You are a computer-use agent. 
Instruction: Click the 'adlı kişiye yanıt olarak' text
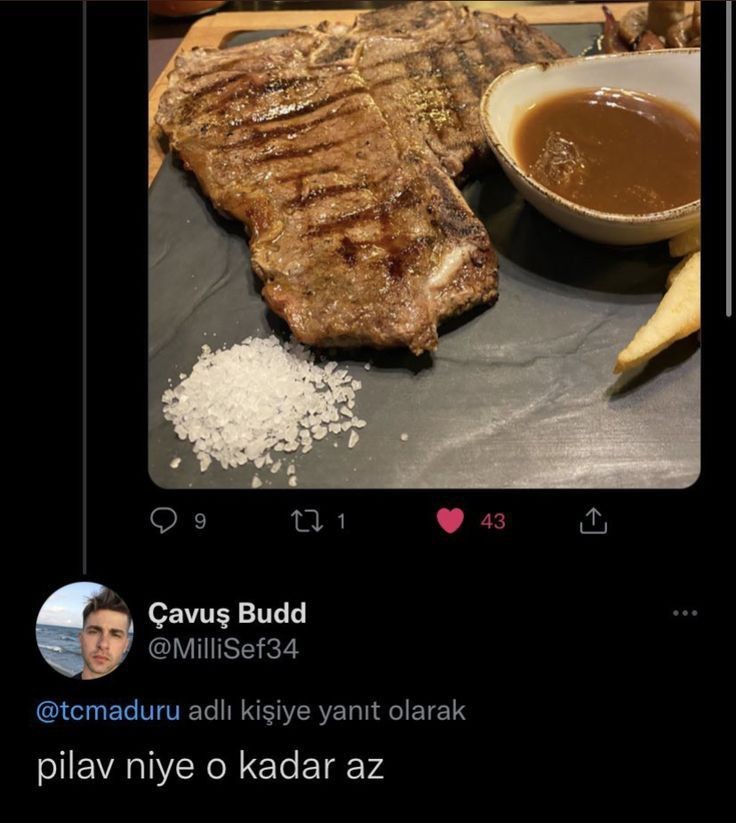click(x=327, y=711)
